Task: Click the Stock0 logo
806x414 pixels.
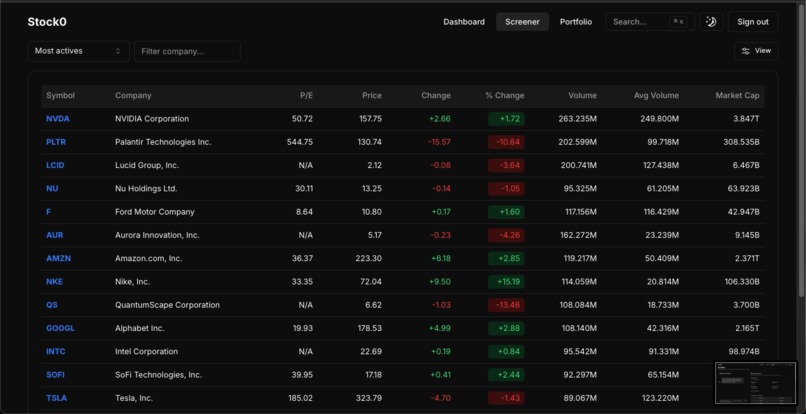Action: point(47,22)
